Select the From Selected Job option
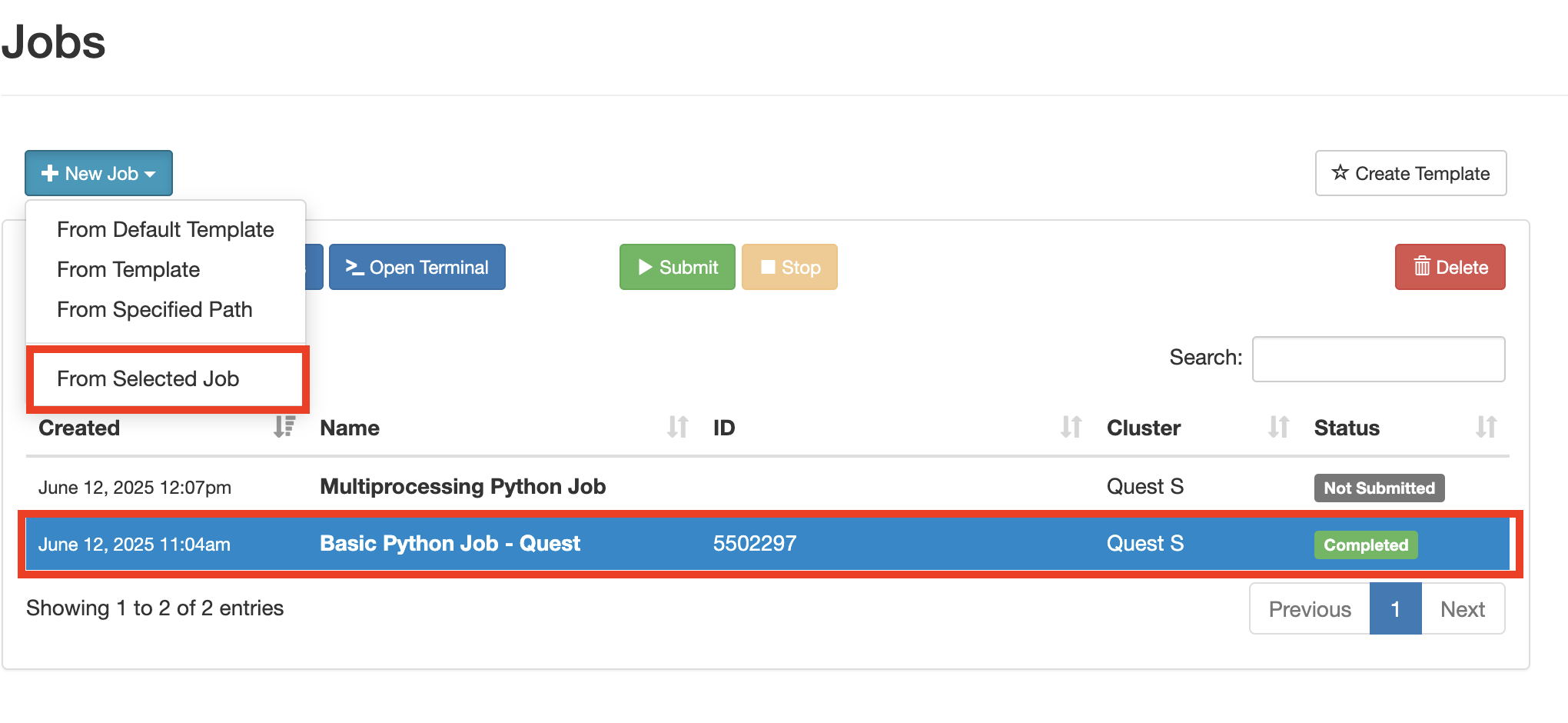Screen dimensions: 1568x723 (x=148, y=378)
